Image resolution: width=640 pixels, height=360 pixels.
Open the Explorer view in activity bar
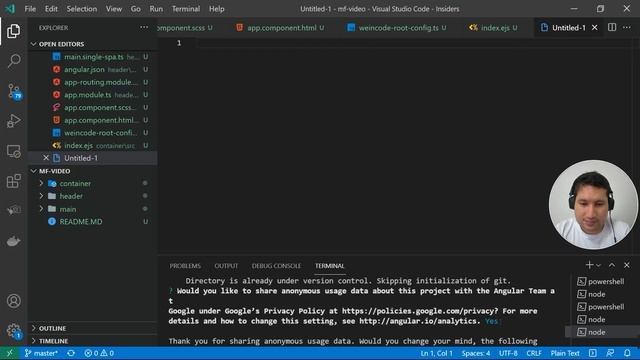(x=13, y=31)
